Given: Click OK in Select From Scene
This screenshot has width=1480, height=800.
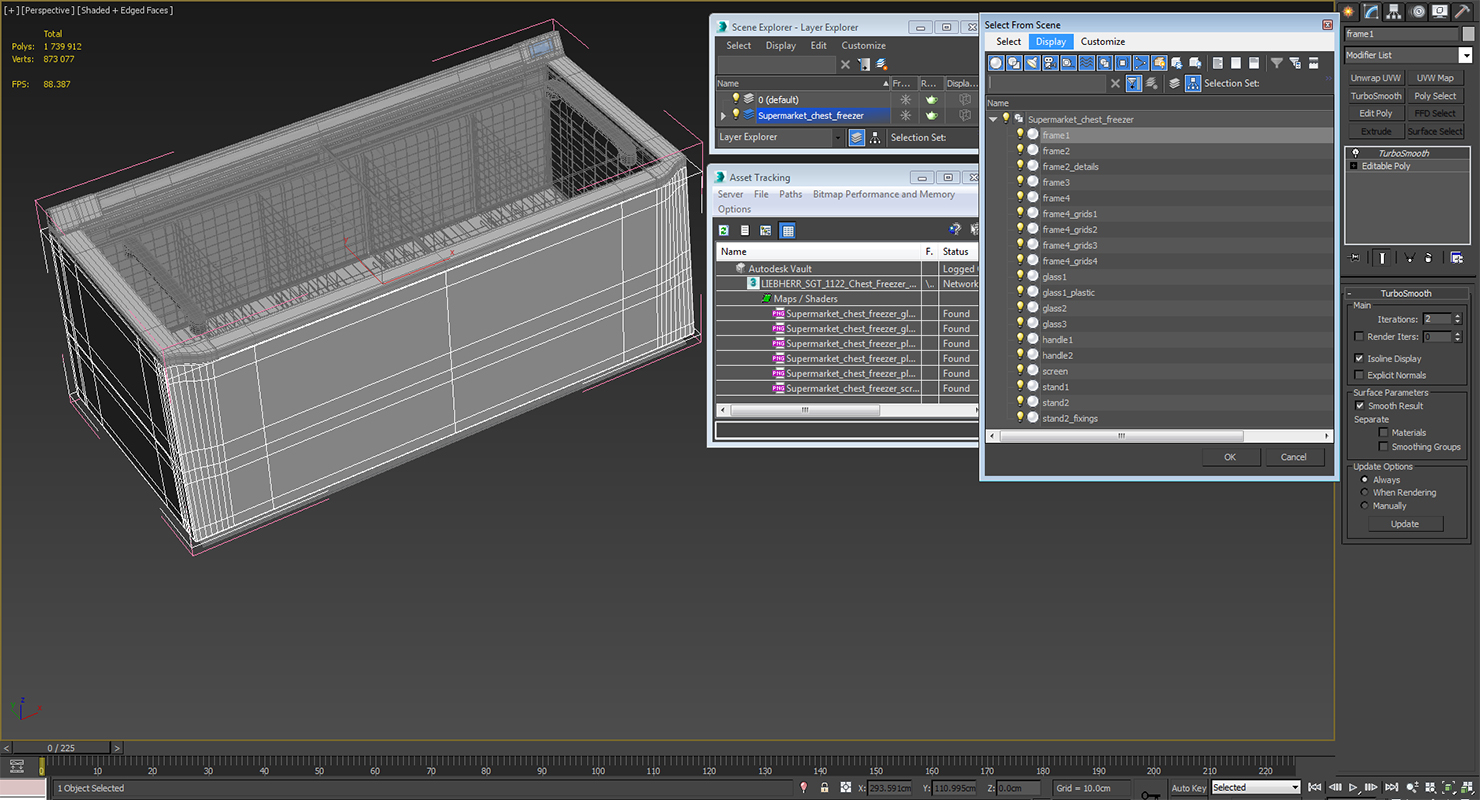Looking at the screenshot, I should point(1230,457).
